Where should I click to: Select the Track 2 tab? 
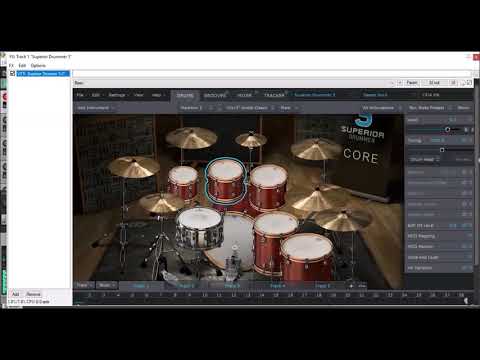tap(186, 286)
